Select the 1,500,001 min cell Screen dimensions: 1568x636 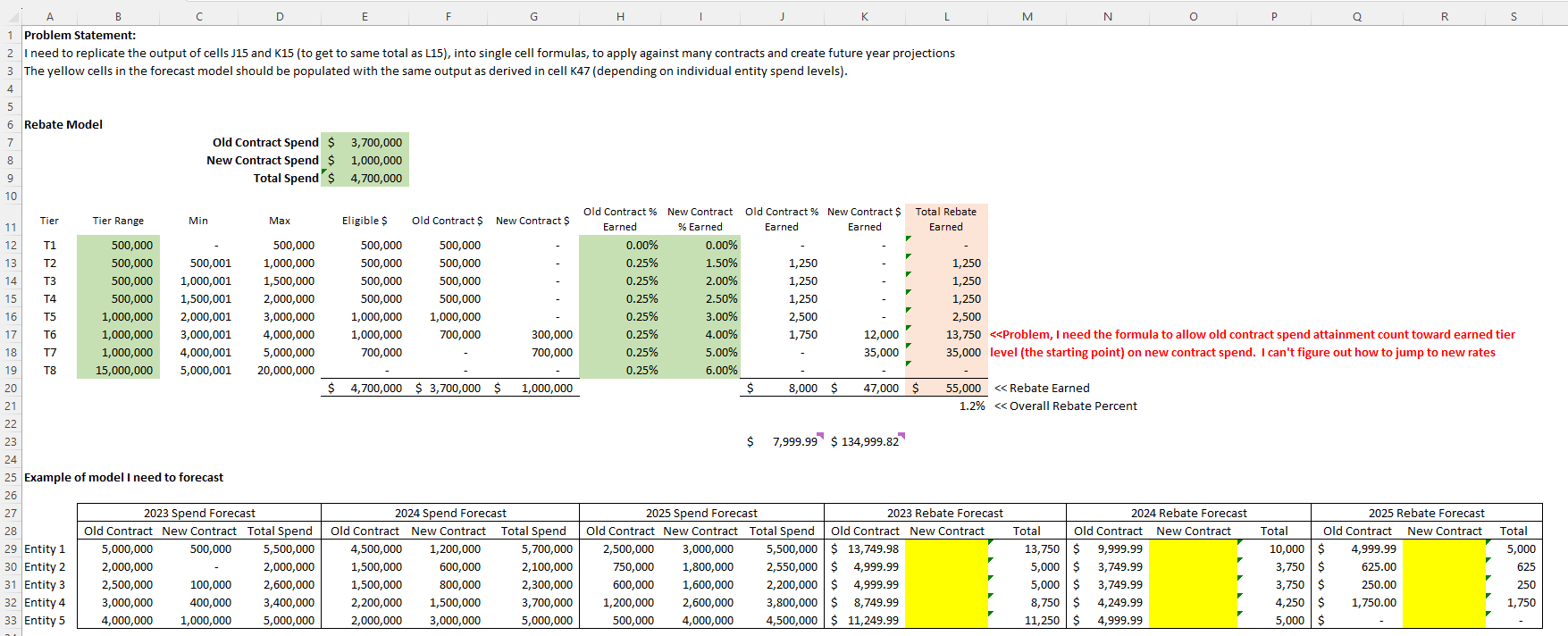pyautogui.click(x=199, y=298)
